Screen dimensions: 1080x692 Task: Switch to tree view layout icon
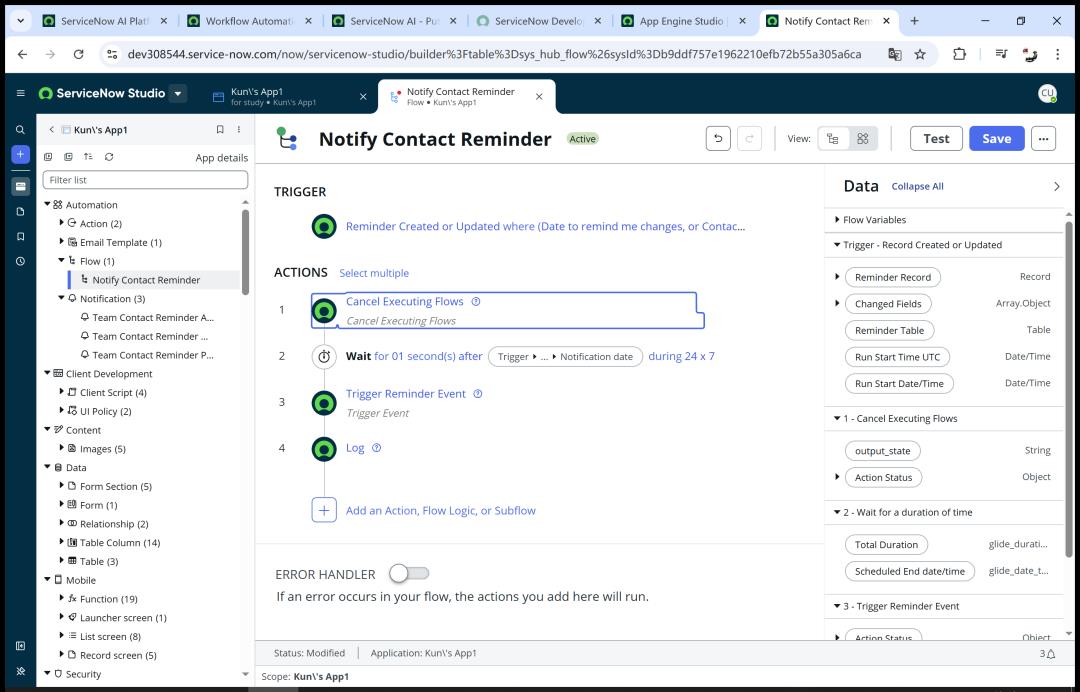coord(833,138)
